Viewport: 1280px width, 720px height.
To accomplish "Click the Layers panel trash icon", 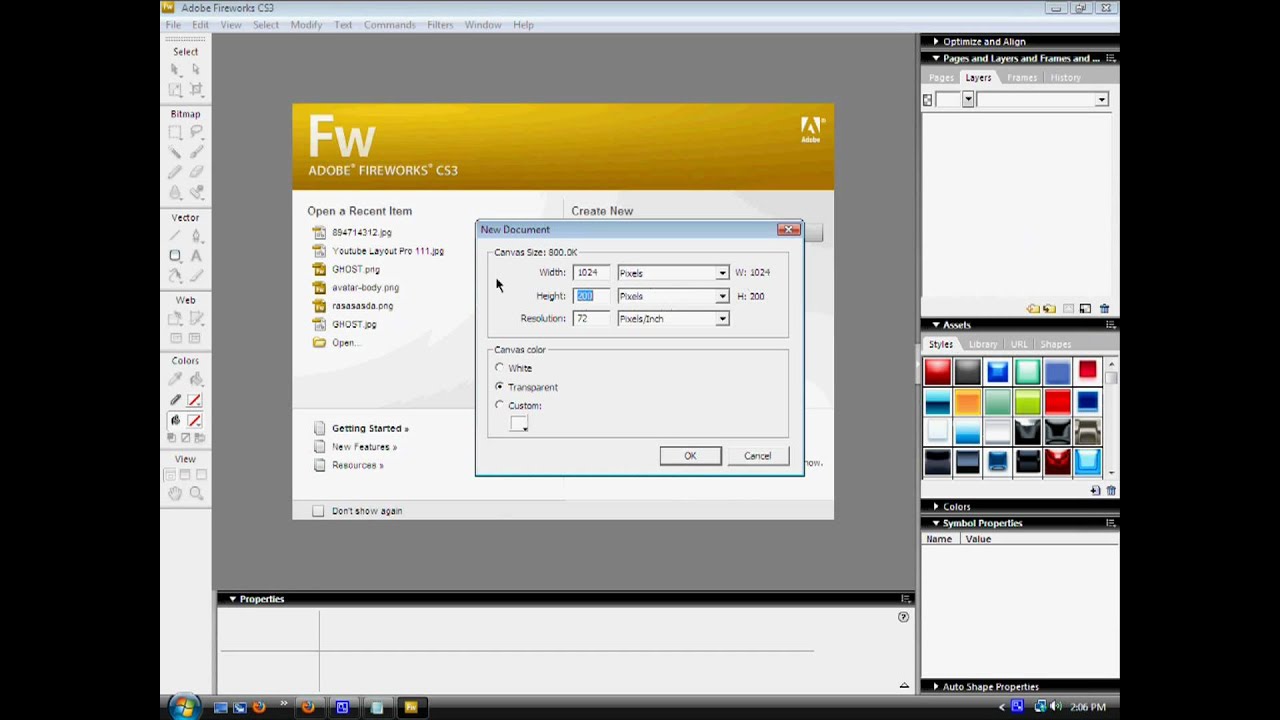I will (x=1104, y=309).
